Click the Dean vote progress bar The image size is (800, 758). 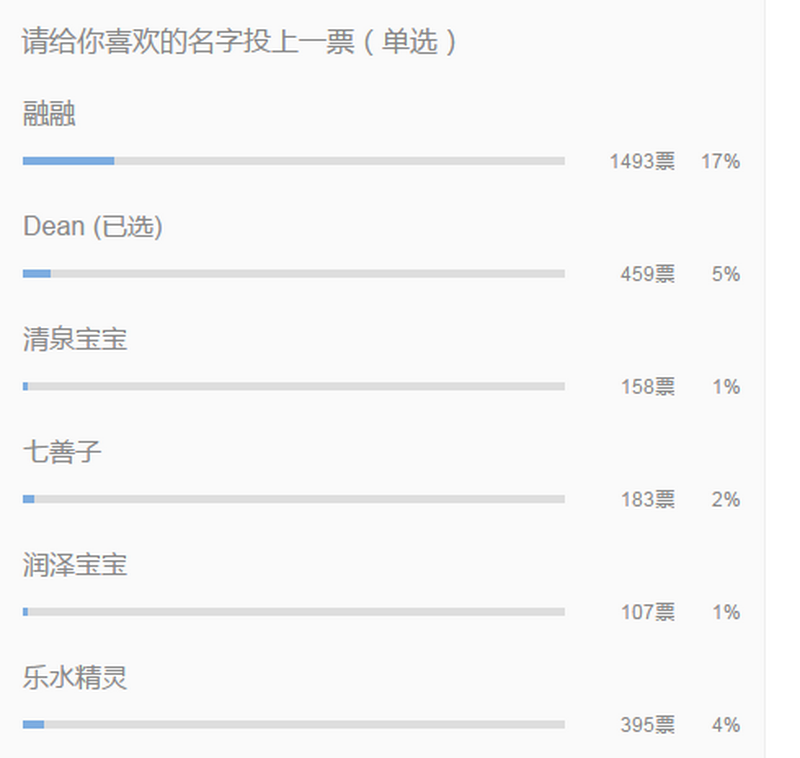[293, 274]
